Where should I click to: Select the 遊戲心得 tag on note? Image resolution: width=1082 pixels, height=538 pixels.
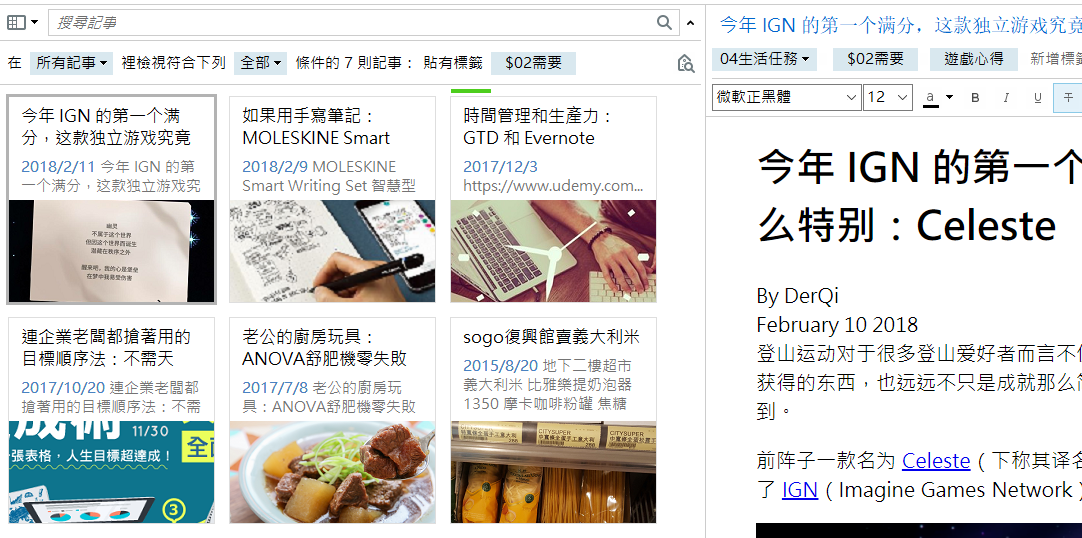[x=974, y=59]
